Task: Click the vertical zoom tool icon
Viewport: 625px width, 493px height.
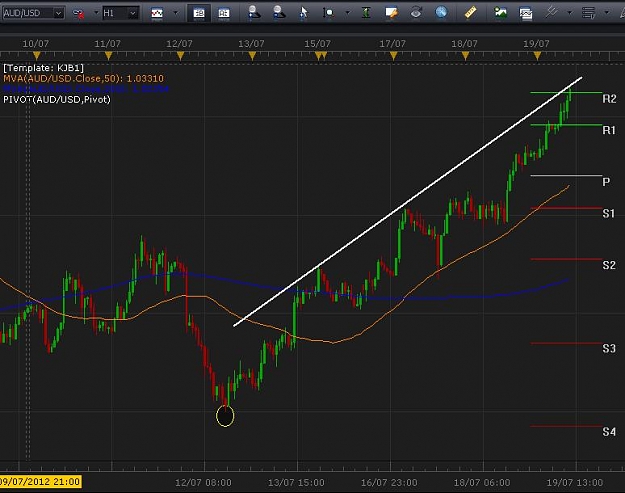Action: (328, 13)
